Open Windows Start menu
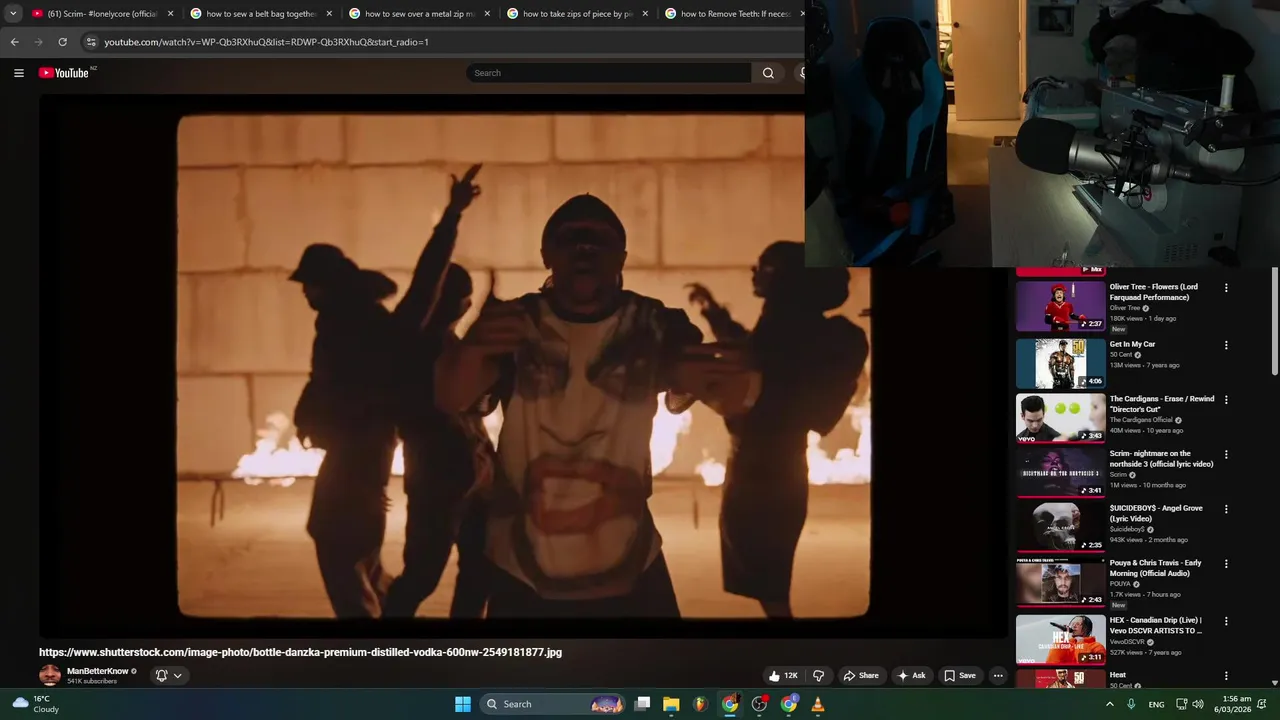 tap(463, 704)
